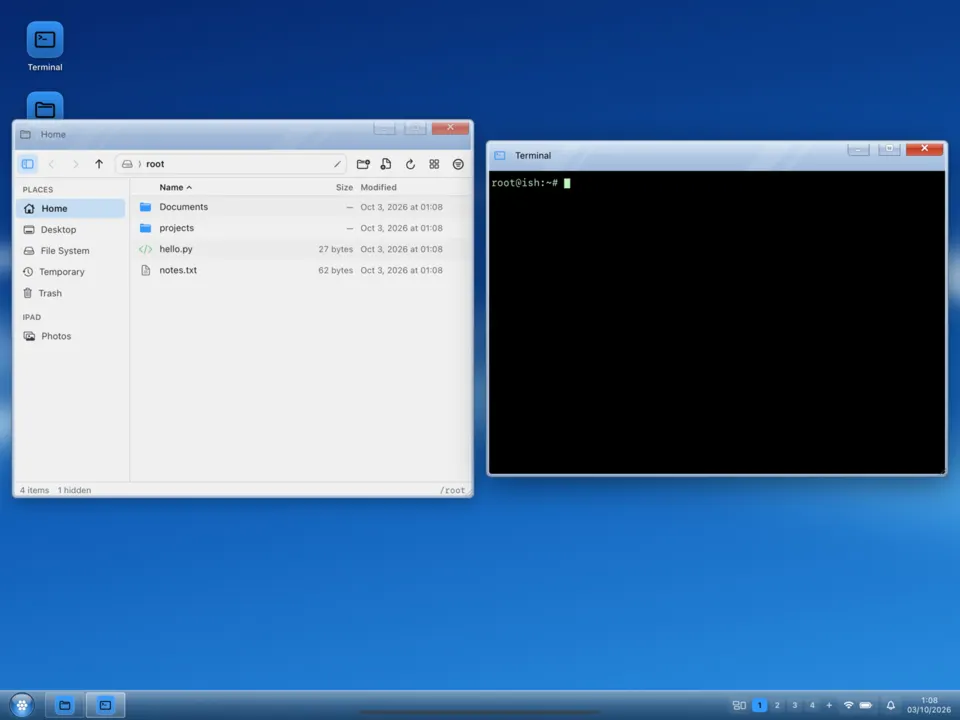Viewport: 960px width, 720px height.
Task: Click the Documents folder icon
Action: click(145, 207)
